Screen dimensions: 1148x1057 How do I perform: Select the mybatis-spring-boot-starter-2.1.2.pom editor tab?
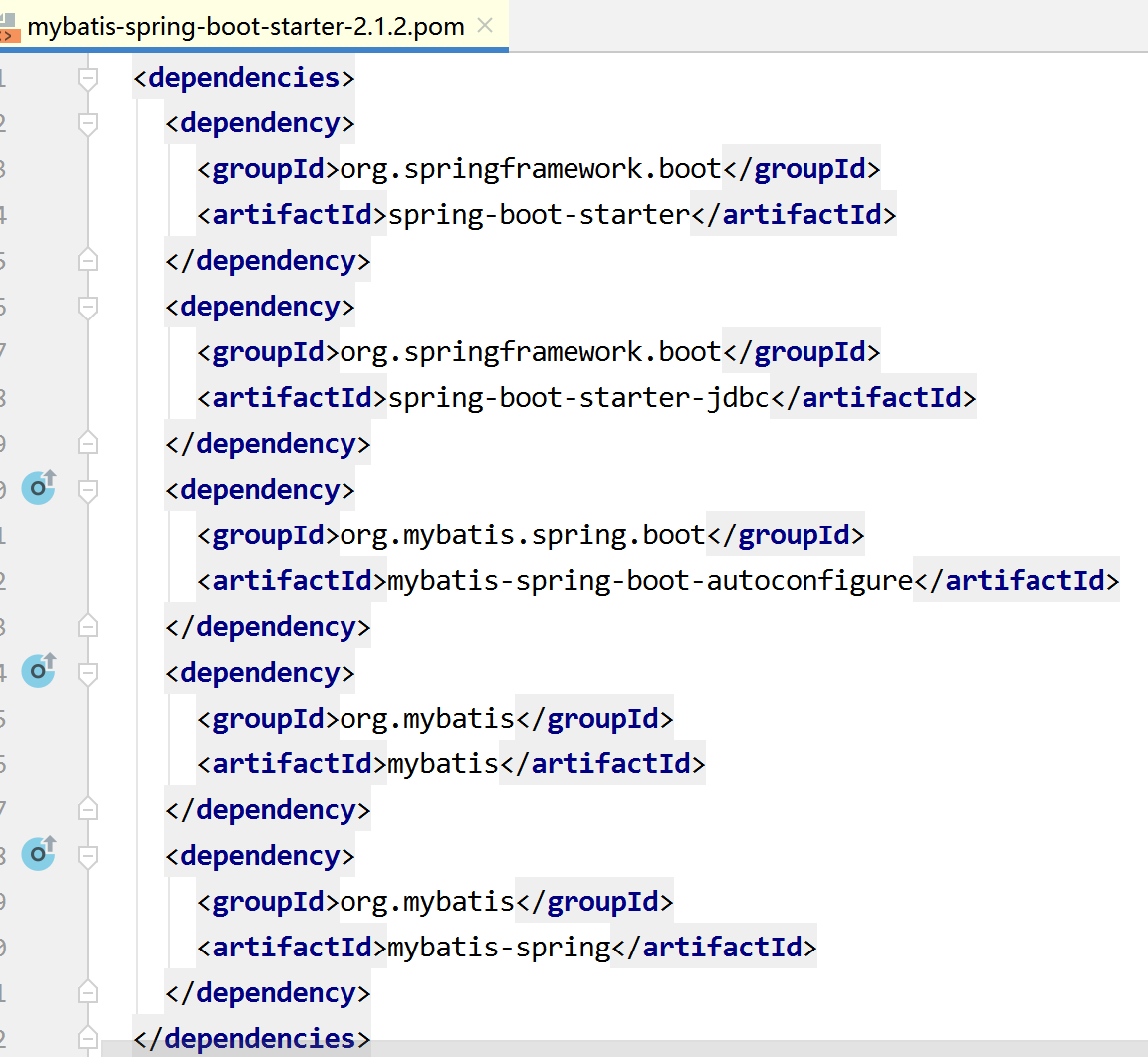[x=254, y=26]
